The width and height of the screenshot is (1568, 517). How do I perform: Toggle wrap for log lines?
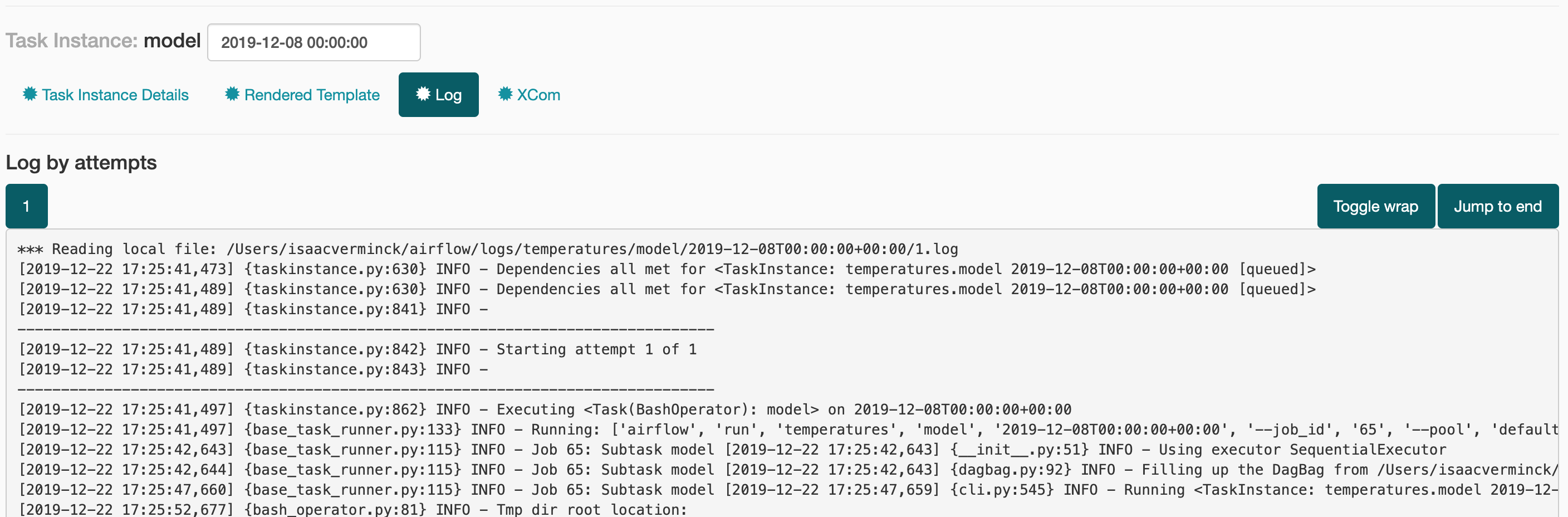[1375, 207]
